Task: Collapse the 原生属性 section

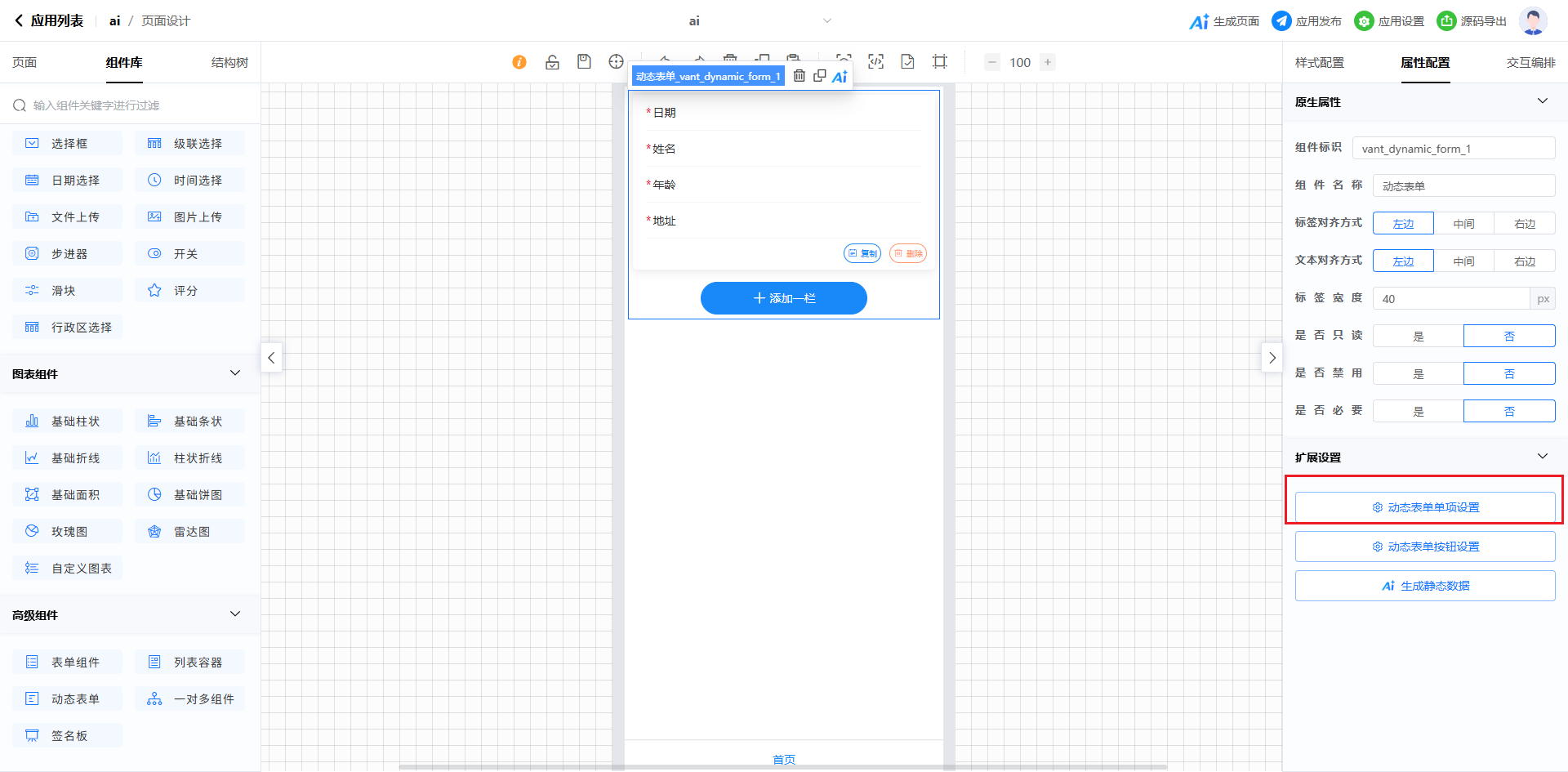Action: (x=1542, y=101)
